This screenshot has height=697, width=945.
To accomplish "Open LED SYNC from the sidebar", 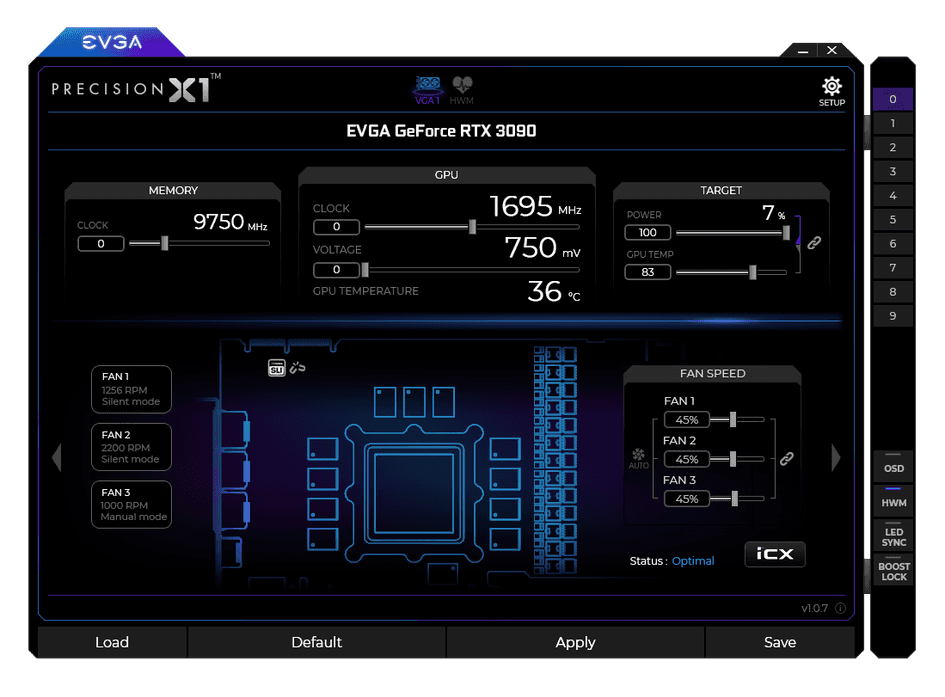I will click(892, 534).
